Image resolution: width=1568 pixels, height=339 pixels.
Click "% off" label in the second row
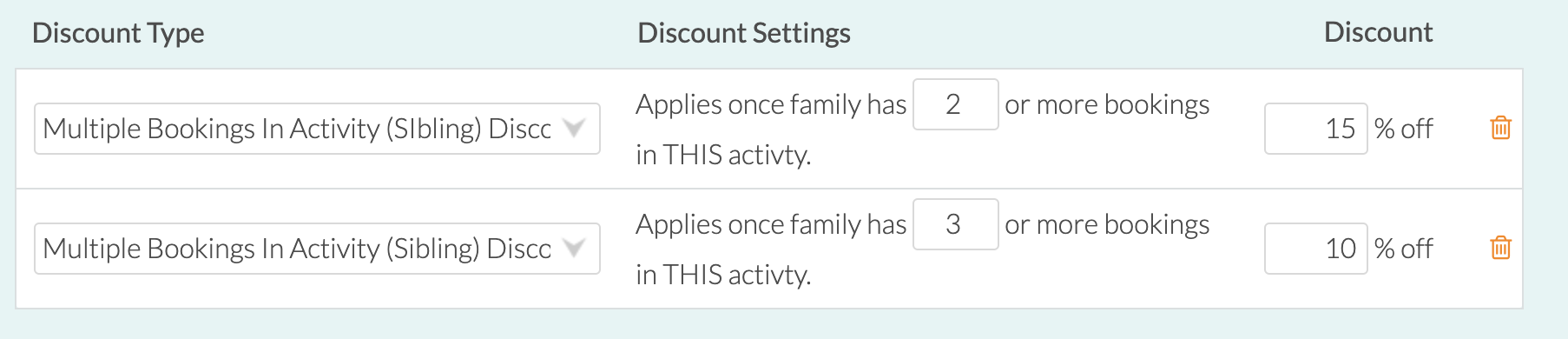pyautogui.click(x=1403, y=249)
